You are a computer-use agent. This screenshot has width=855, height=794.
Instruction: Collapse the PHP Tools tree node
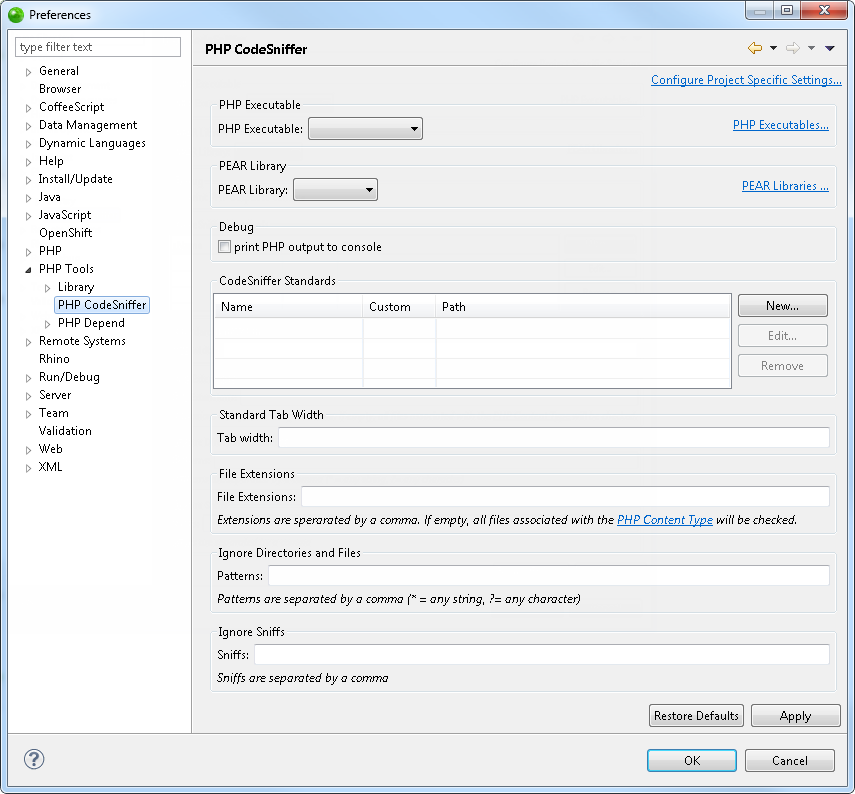[x=28, y=268]
